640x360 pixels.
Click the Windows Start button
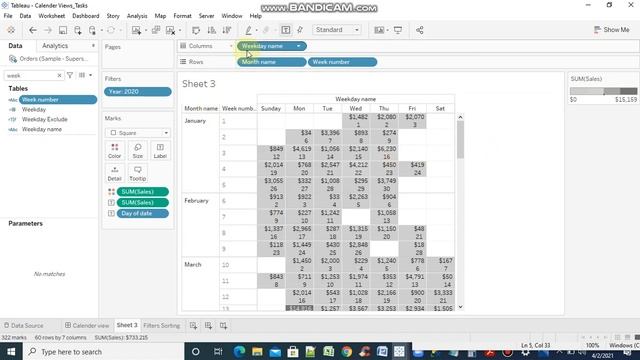(x=11, y=351)
